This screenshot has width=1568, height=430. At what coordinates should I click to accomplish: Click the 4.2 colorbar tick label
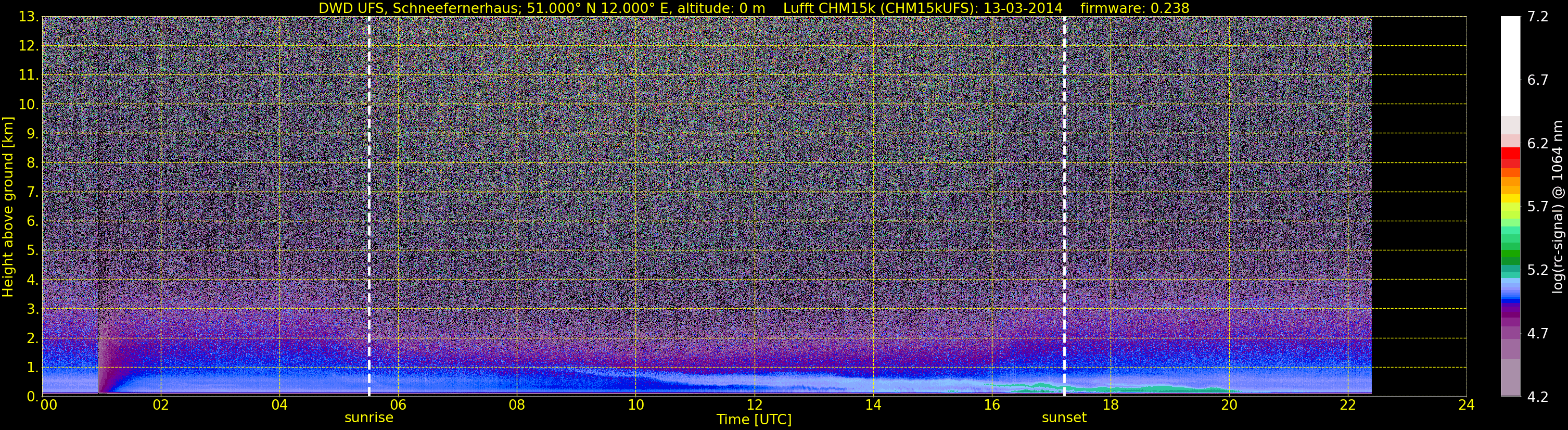coord(1538,397)
